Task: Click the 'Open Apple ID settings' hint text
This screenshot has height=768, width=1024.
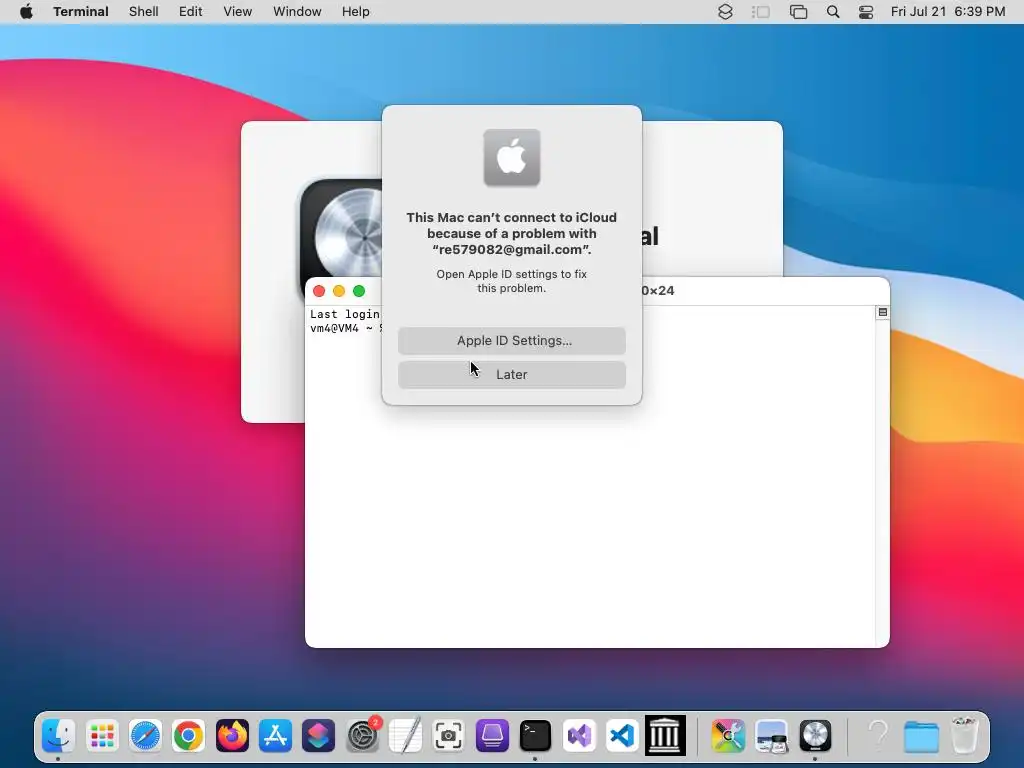Action: [511, 281]
